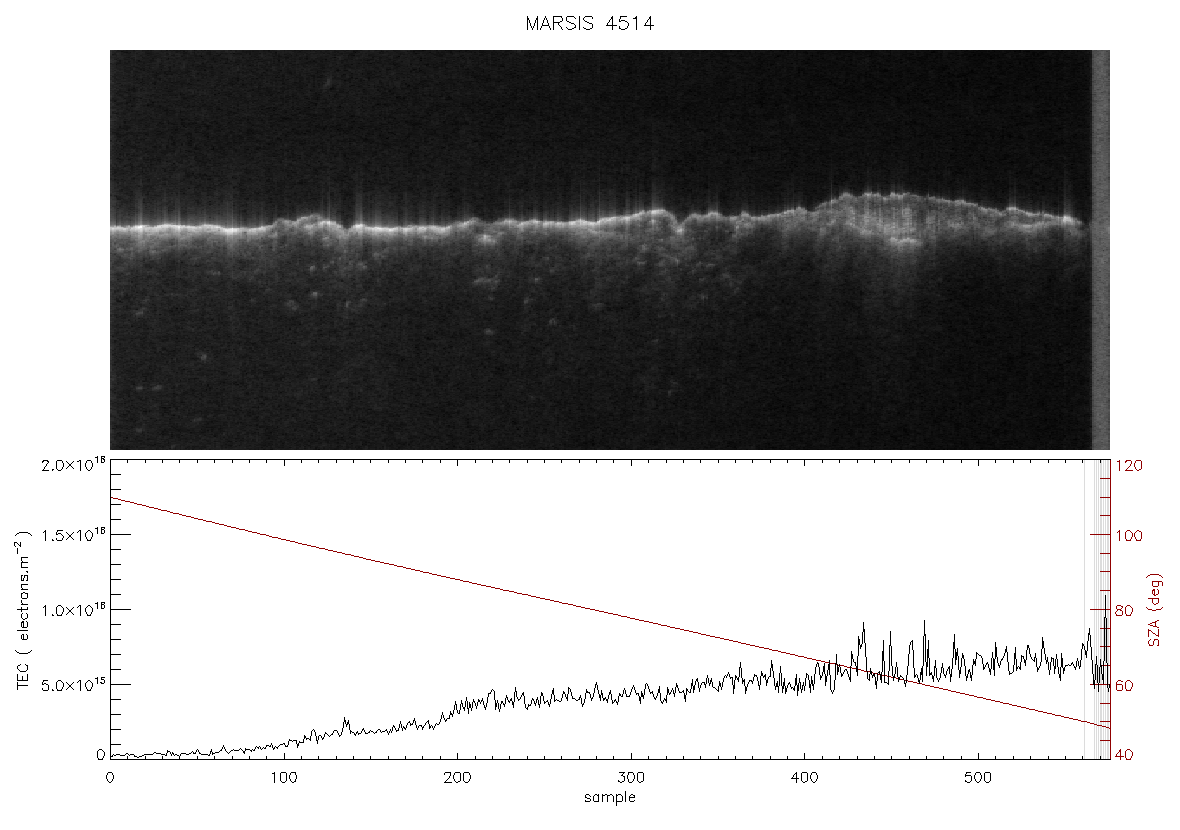Click the TEC electrons per square meter axis label

tap(24, 610)
